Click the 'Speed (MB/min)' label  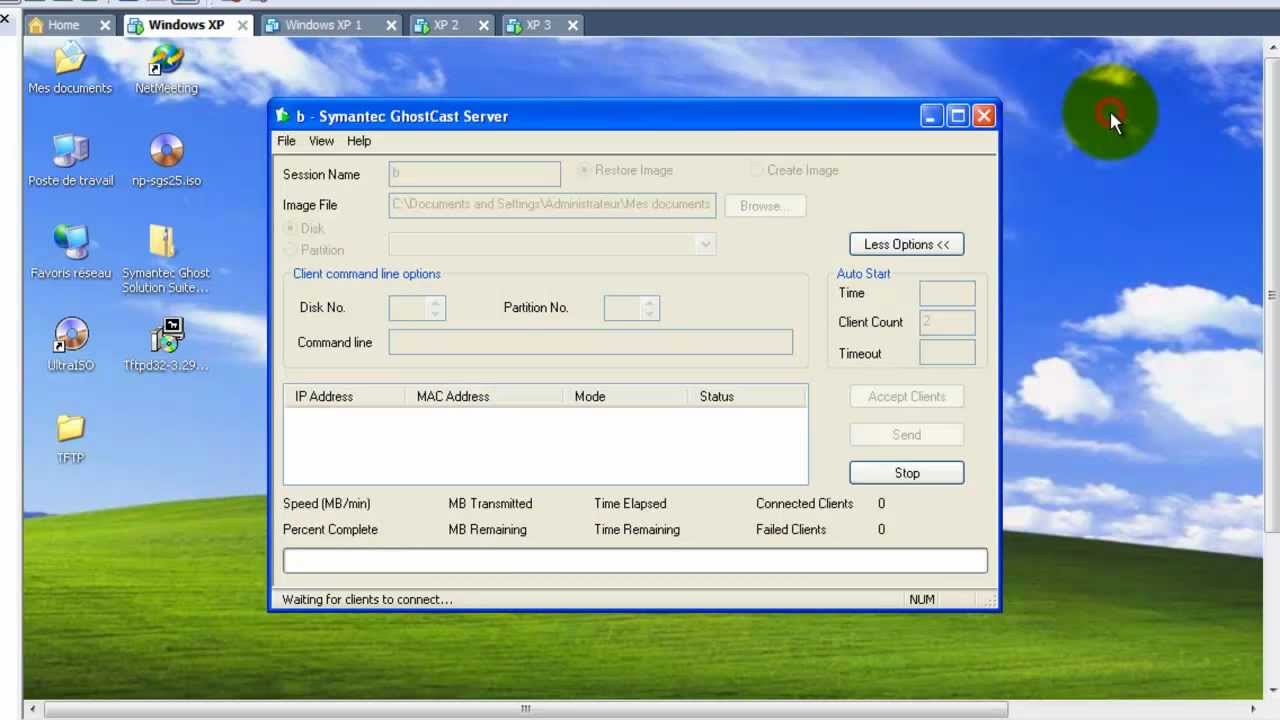(326, 504)
